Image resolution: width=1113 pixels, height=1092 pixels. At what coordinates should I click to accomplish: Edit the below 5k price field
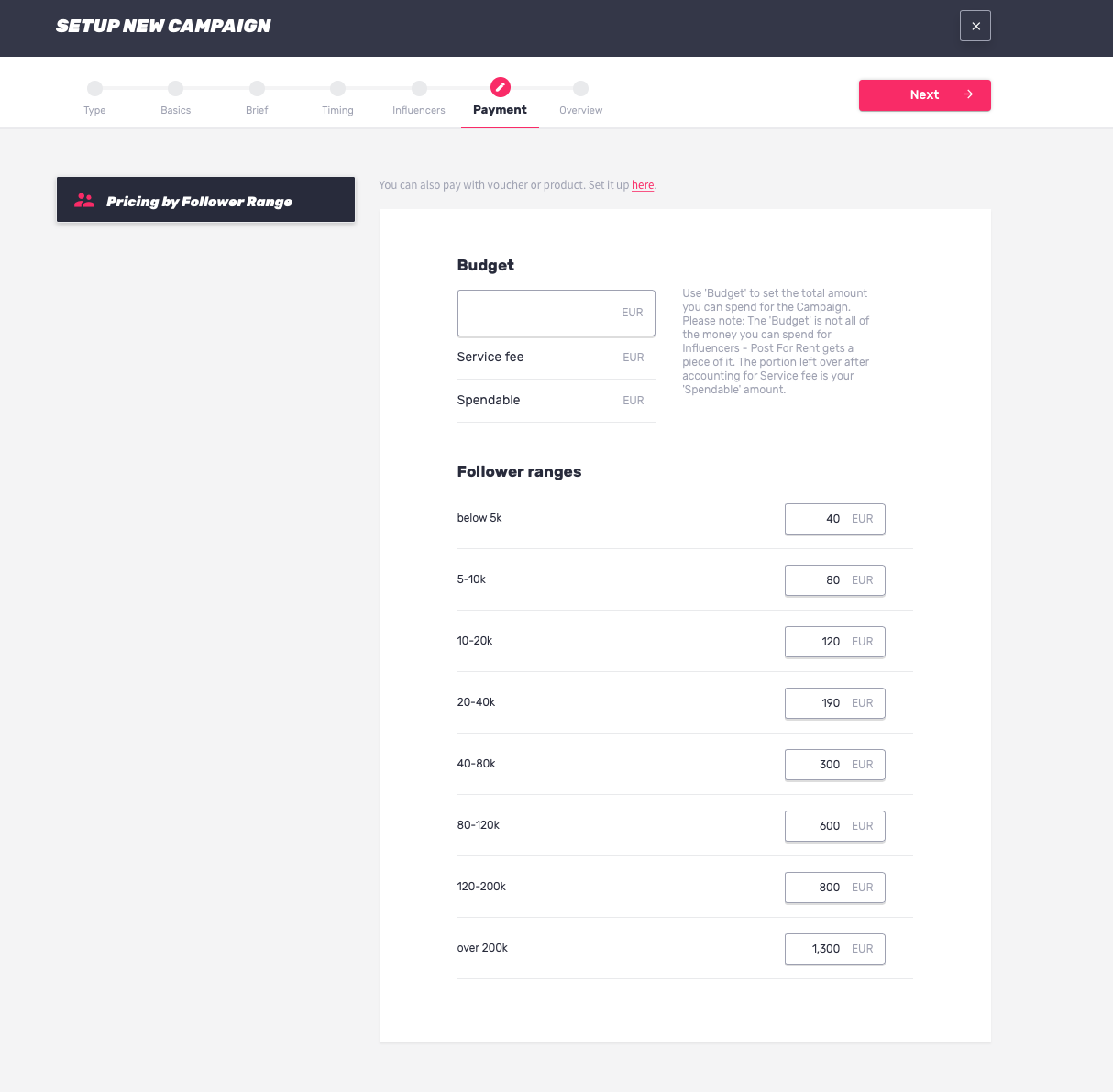[x=834, y=519]
